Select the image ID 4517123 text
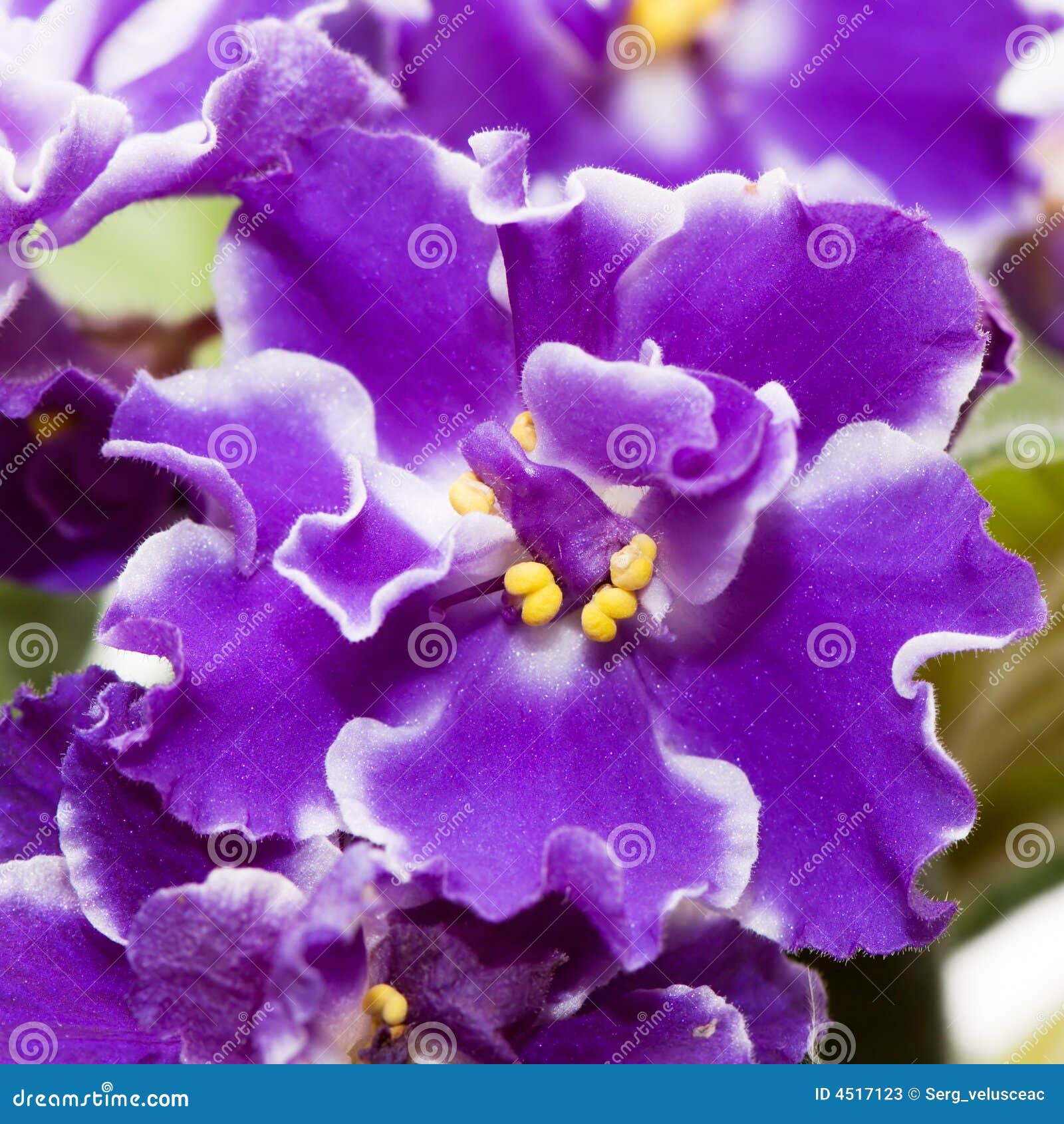This screenshot has height=1124, width=1064. point(858,1094)
